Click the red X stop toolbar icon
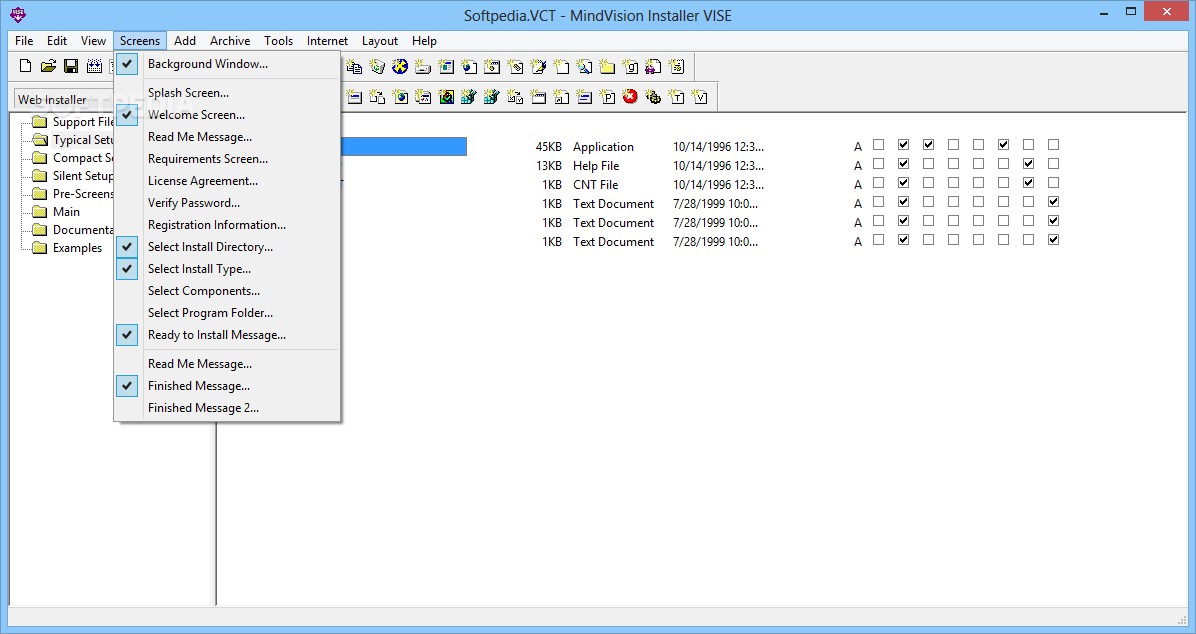 click(630, 97)
